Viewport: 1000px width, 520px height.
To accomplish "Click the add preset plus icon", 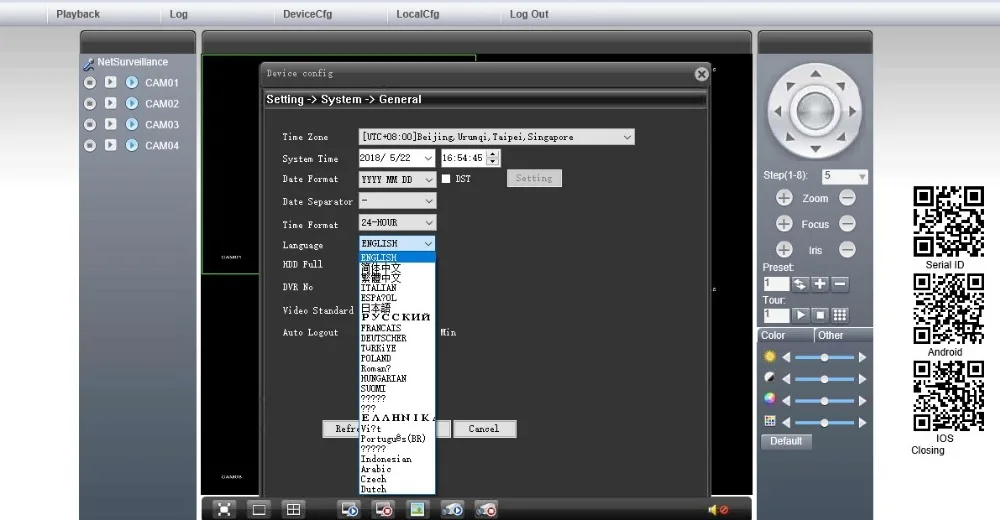I will [820, 284].
